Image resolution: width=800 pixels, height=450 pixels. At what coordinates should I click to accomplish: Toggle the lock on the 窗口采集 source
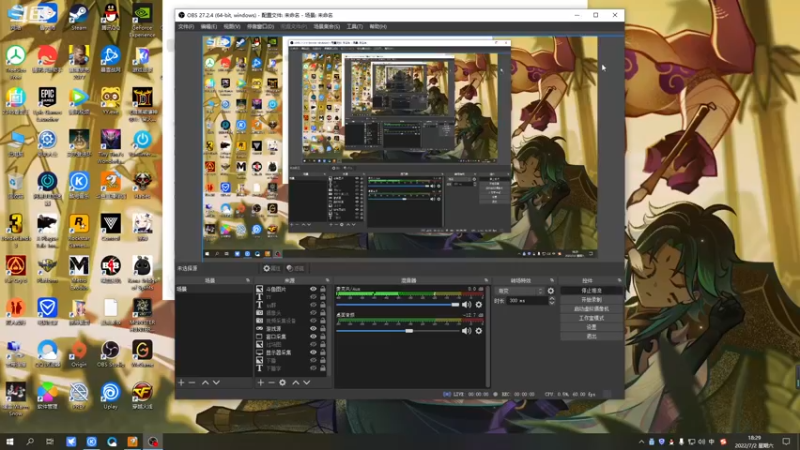322,337
